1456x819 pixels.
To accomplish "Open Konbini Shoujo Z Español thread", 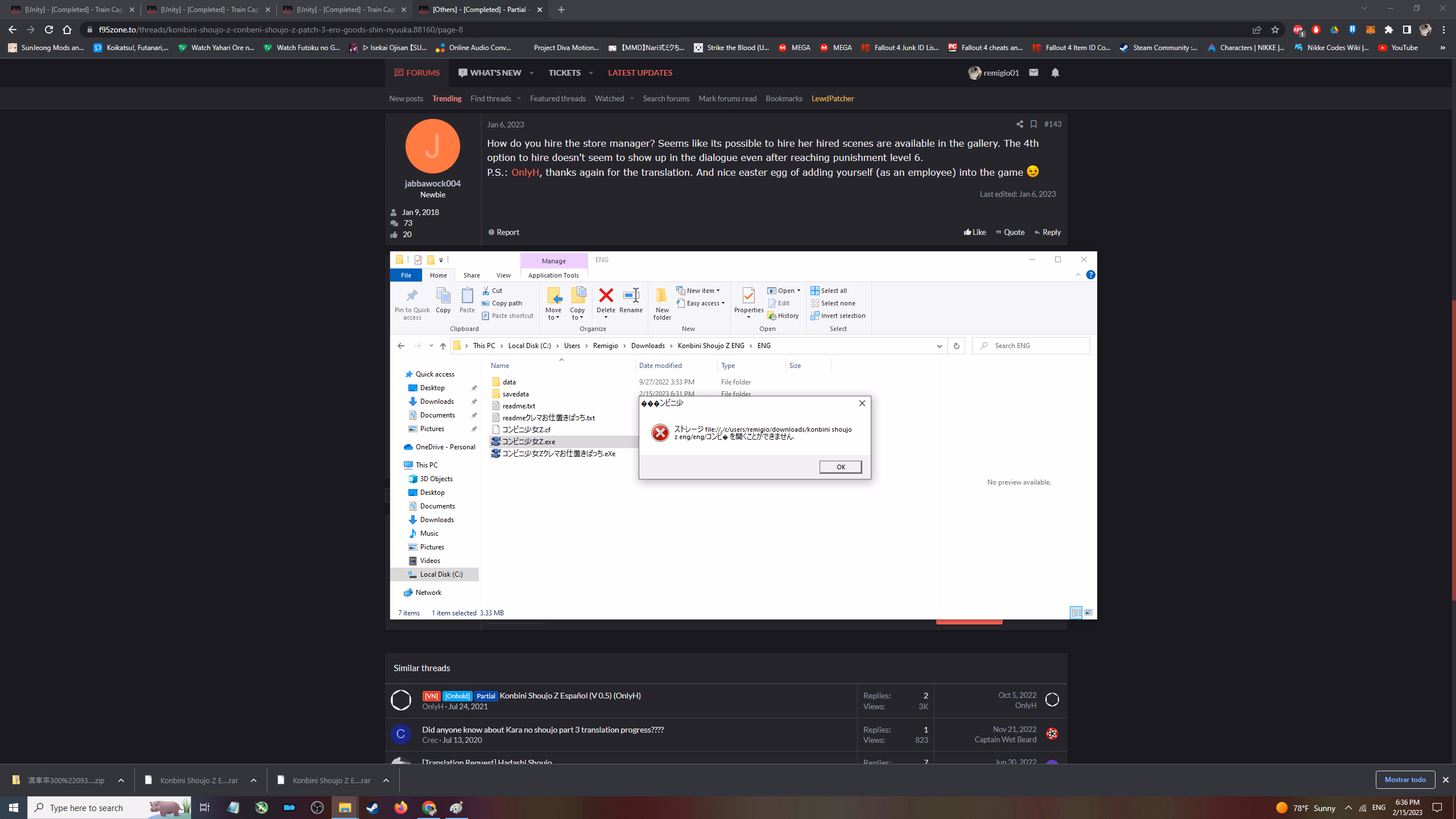I will tap(570, 696).
